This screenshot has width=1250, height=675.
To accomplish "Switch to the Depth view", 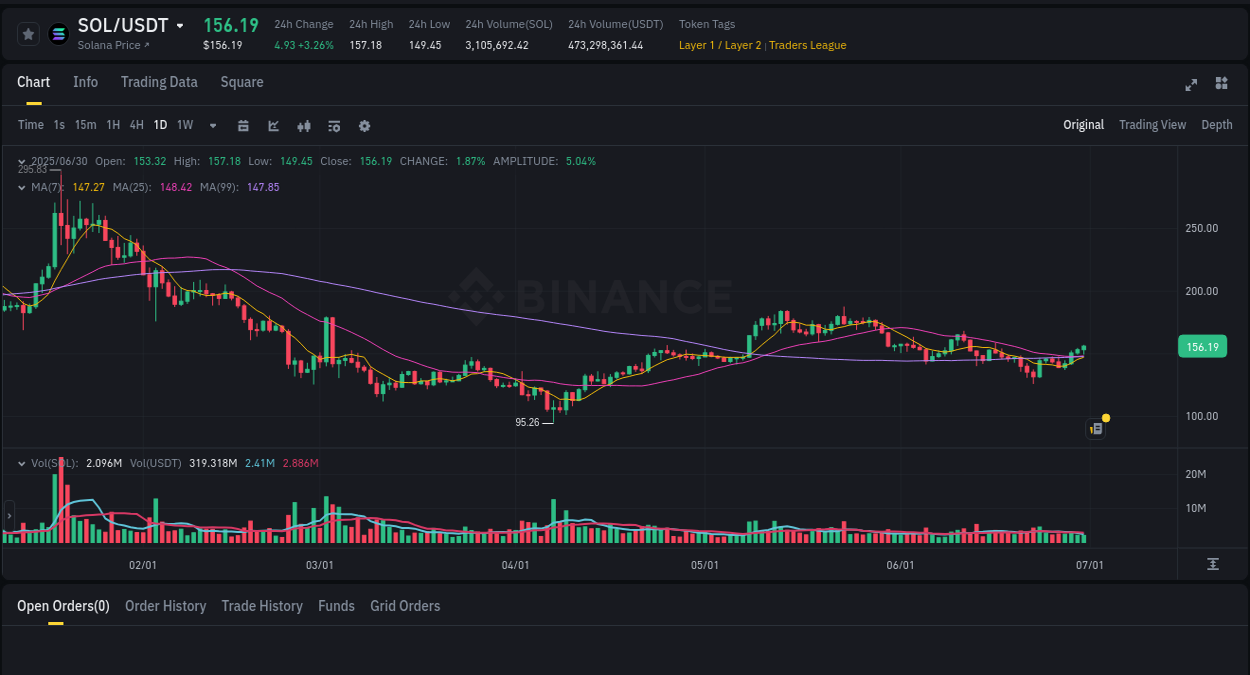I will tap(1216, 124).
